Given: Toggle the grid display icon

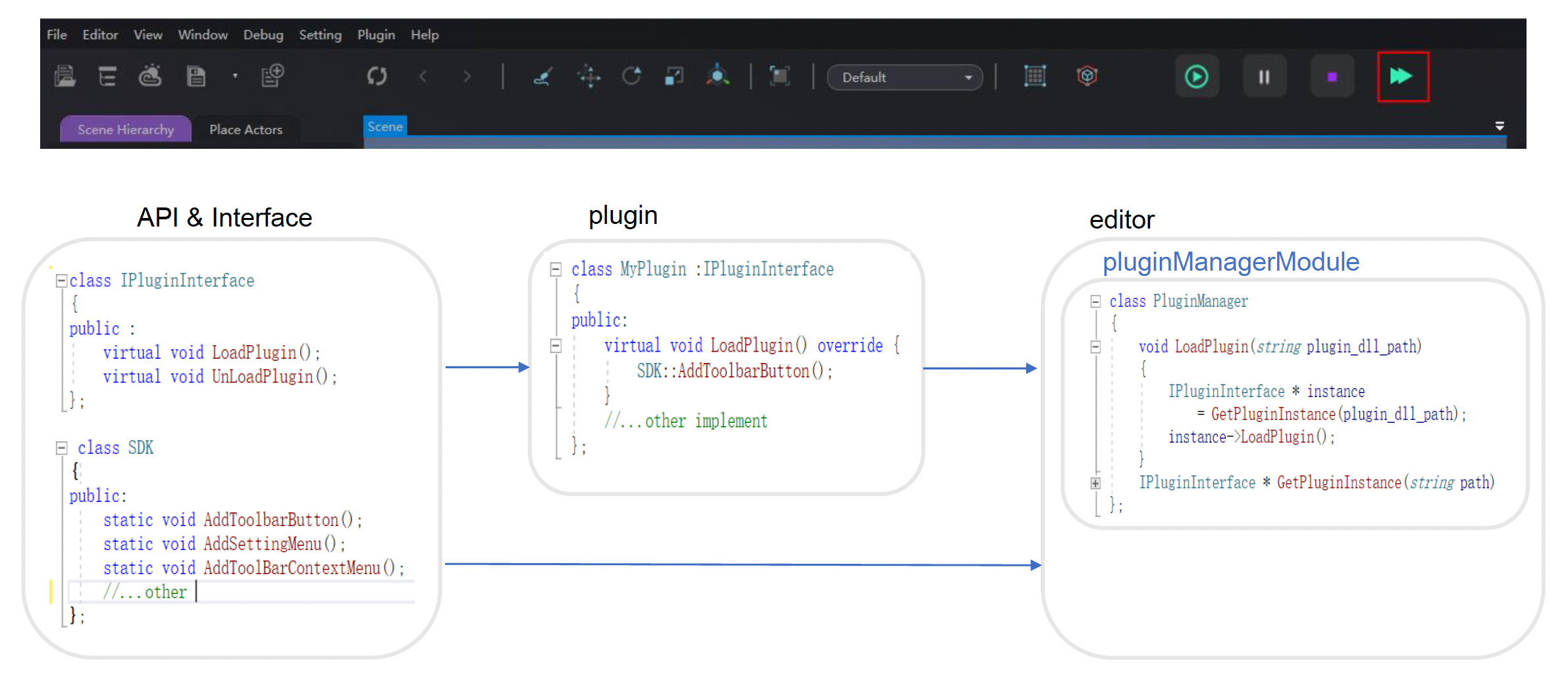Looking at the screenshot, I should (1035, 76).
